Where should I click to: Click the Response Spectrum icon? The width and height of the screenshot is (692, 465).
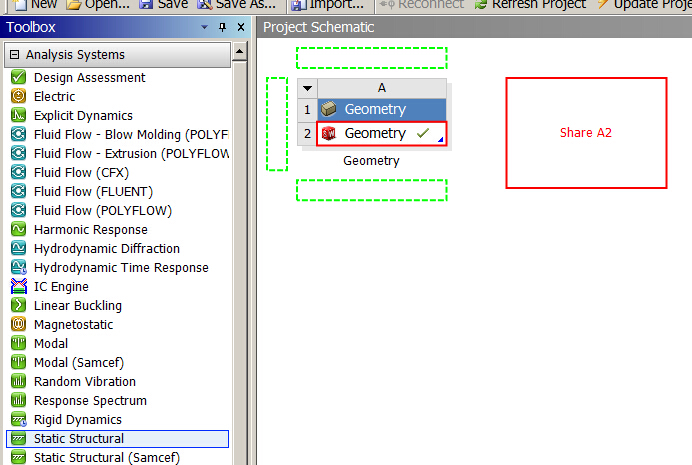click(18, 400)
